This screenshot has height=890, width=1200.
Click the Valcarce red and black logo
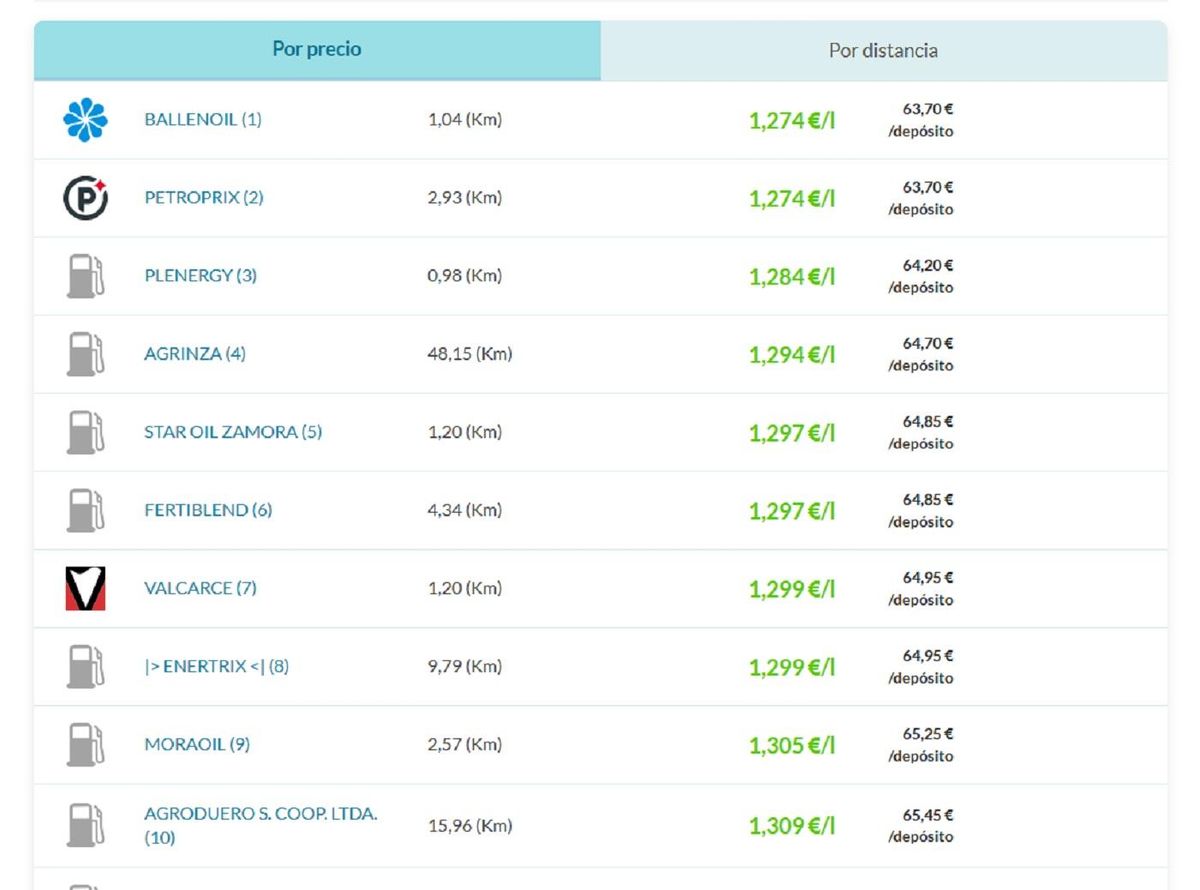click(x=85, y=588)
